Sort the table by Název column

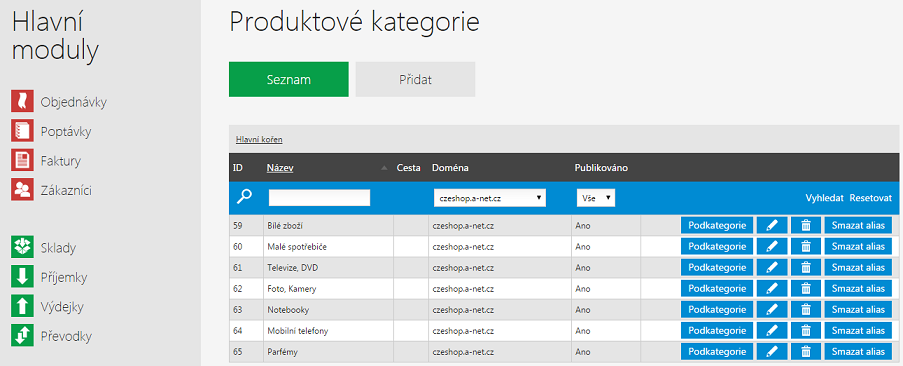coord(280,168)
